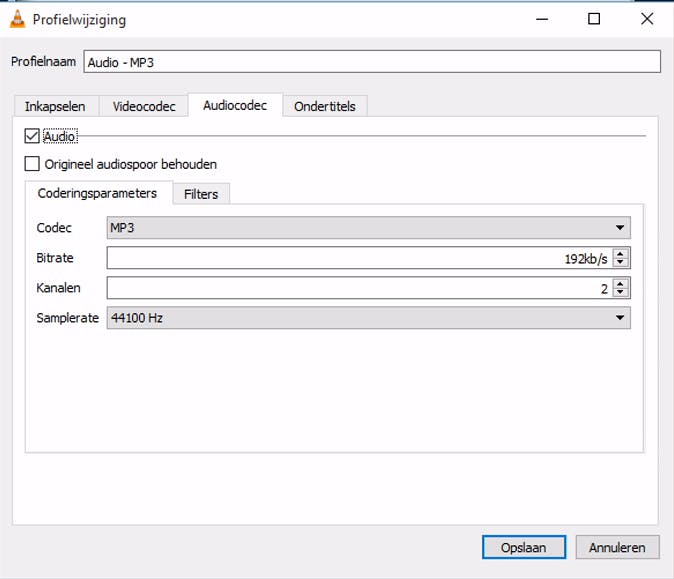Viewport: 674px width, 579px height.
Task: Open the Videocodec tab
Action: pos(144,106)
